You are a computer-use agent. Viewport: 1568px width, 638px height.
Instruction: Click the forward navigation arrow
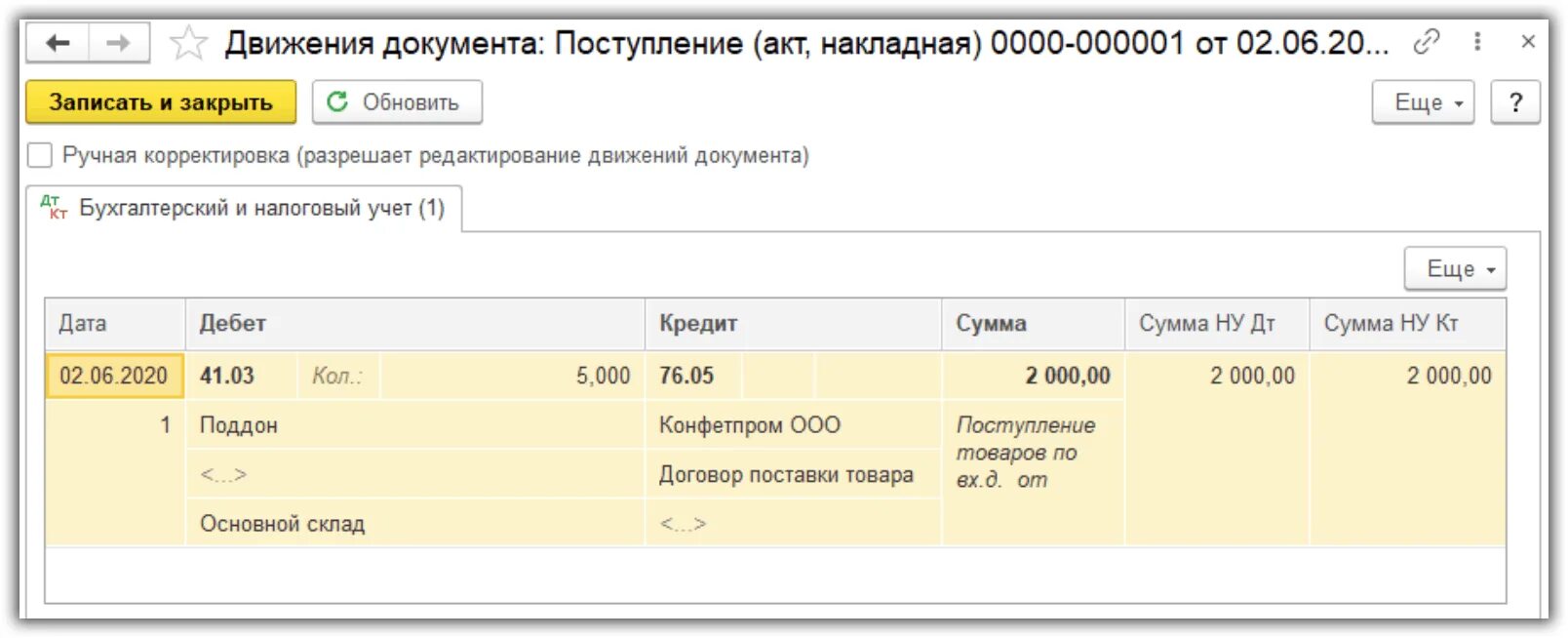click(118, 43)
